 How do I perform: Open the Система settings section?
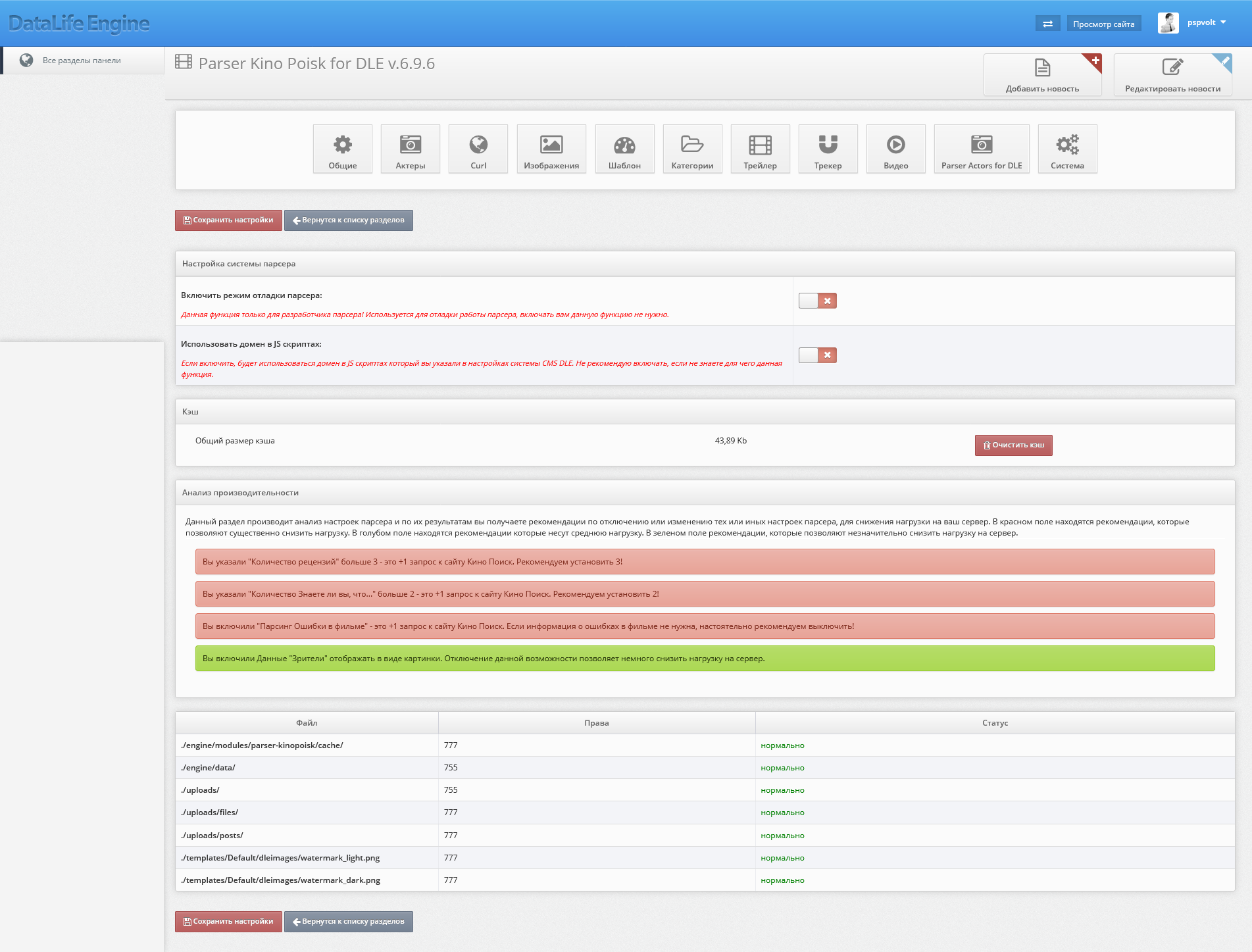1067,149
